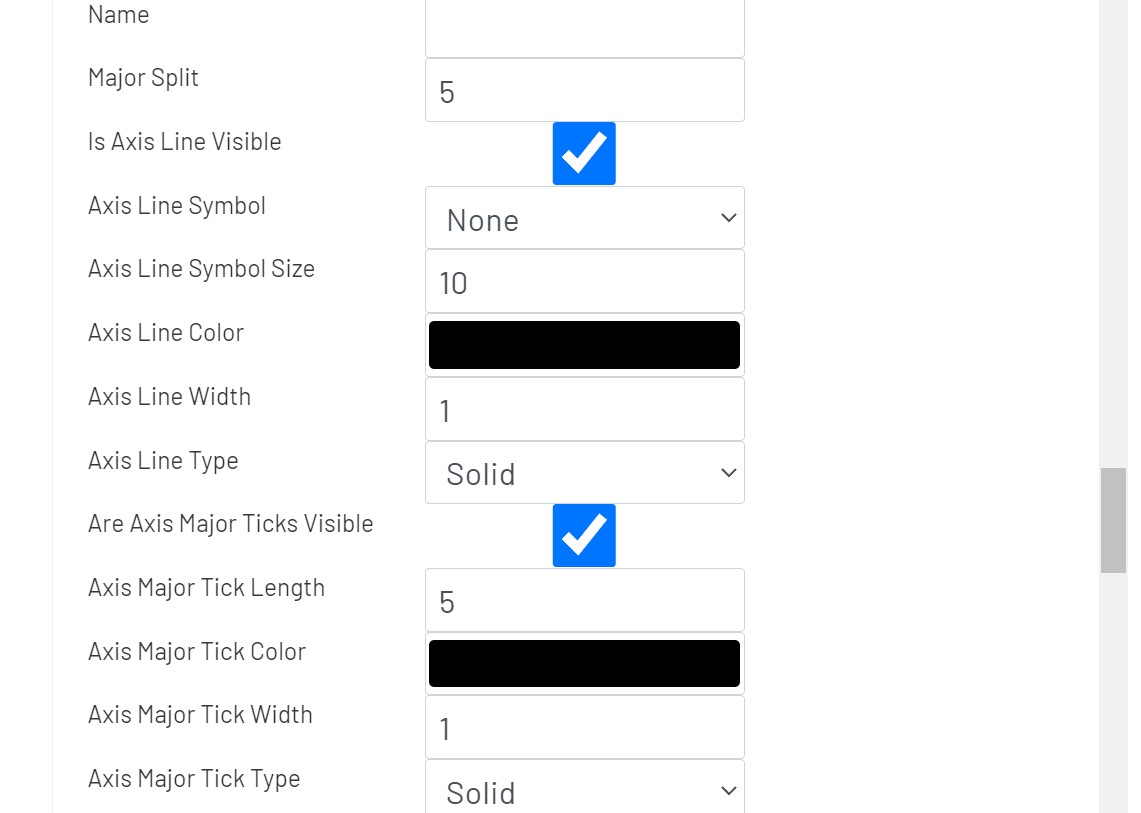
Task: Click the Major Split label text
Action: [x=143, y=77]
